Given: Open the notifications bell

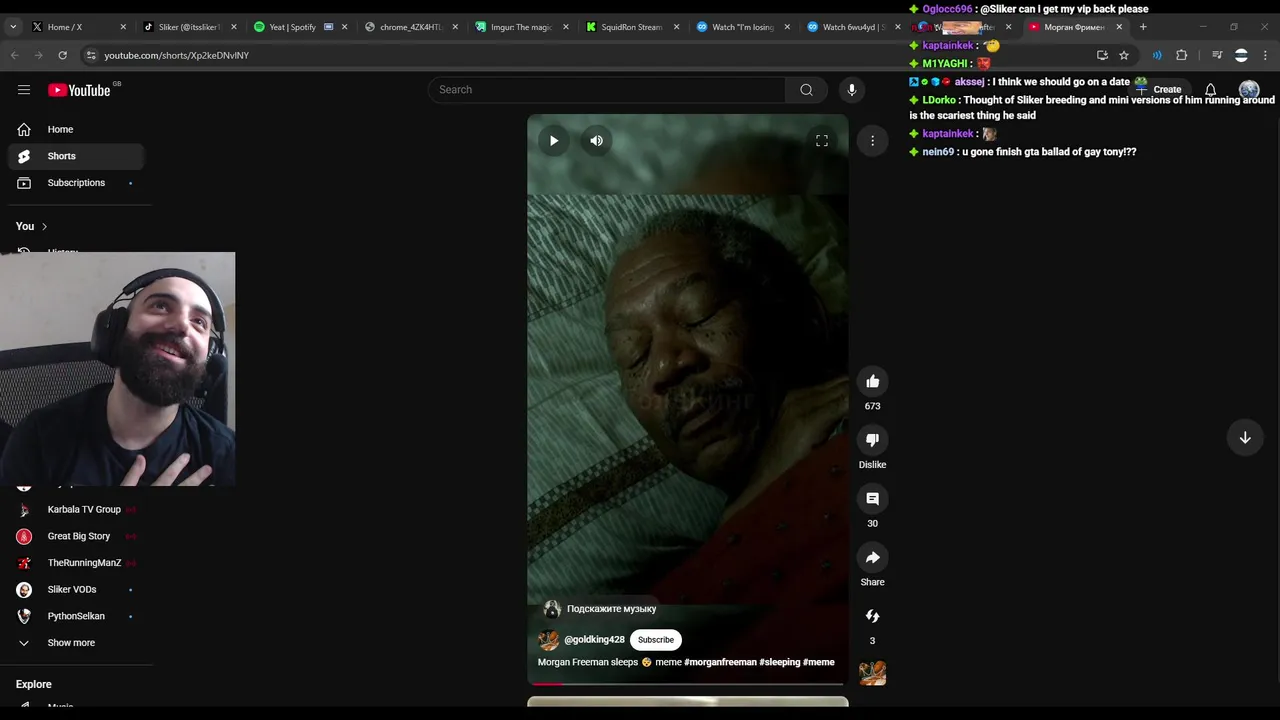Looking at the screenshot, I should (x=1210, y=90).
